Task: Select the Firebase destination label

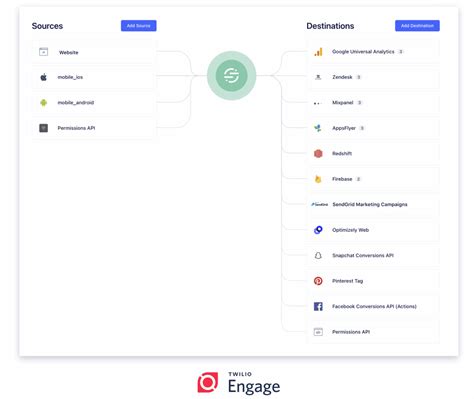Action: 342,179
